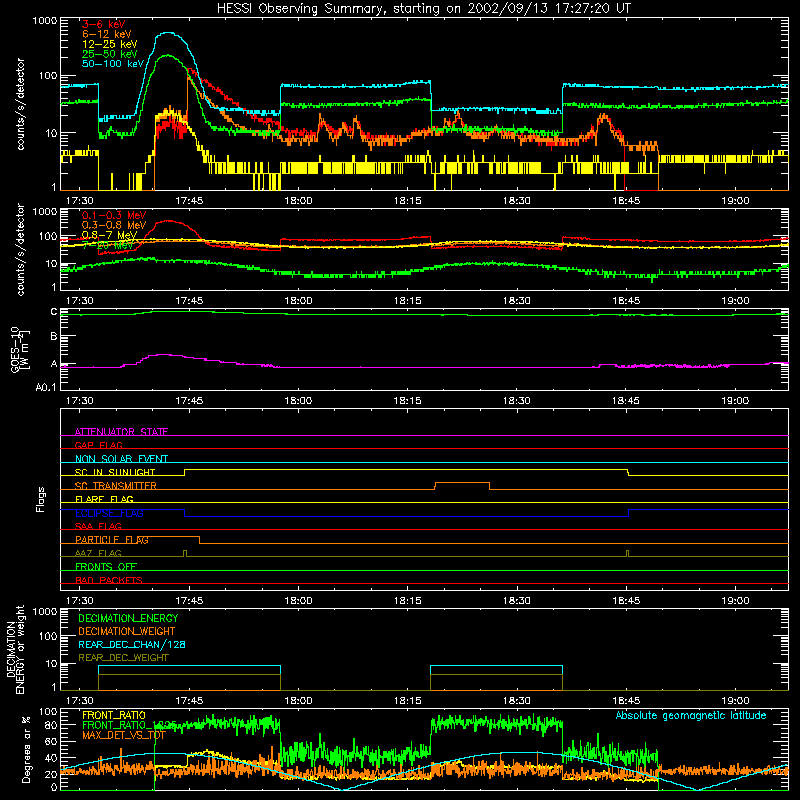The image size is (800, 800).
Task: Select the 3-6 keV legend label
Action: point(104,24)
